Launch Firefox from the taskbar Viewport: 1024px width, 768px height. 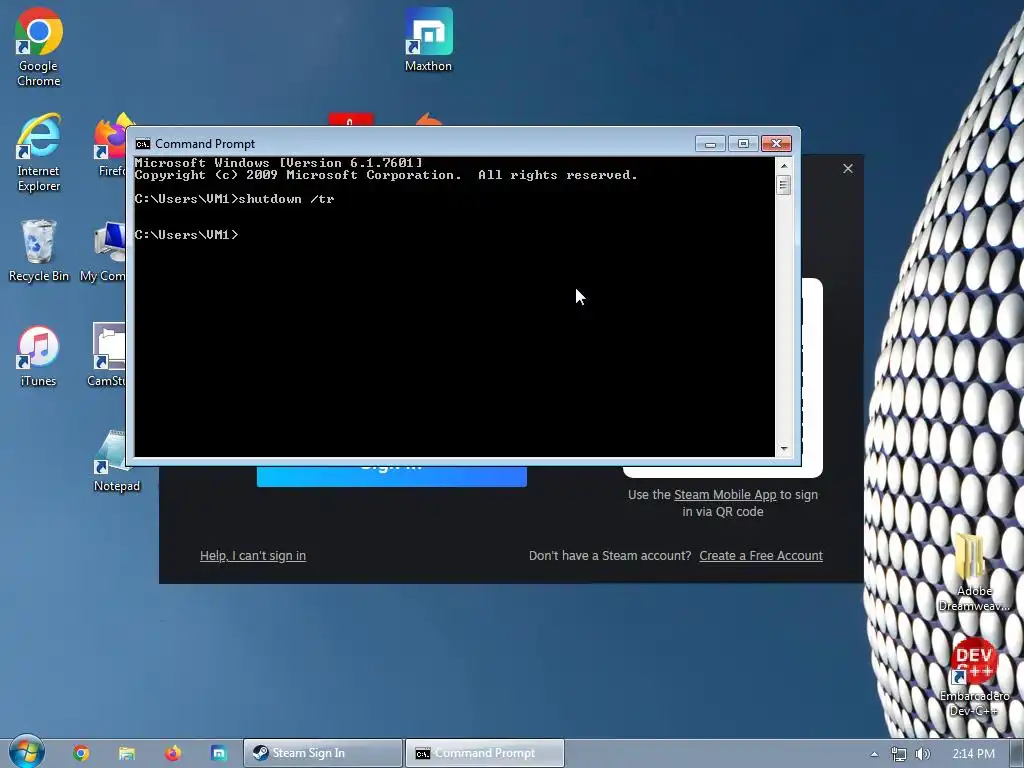pyautogui.click(x=173, y=753)
